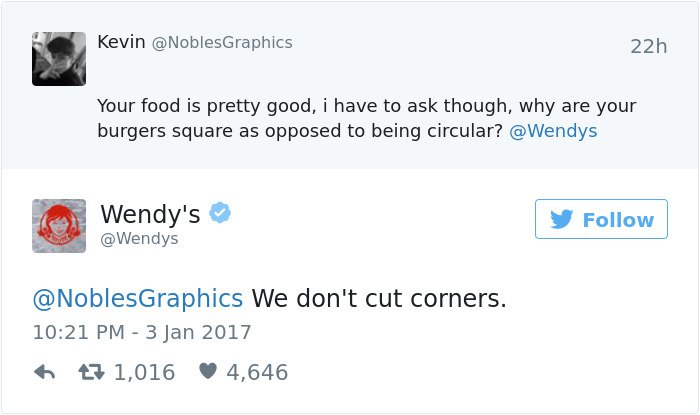Retweet the Wendy's reply
The height and width of the screenshot is (415, 700).
94,372
